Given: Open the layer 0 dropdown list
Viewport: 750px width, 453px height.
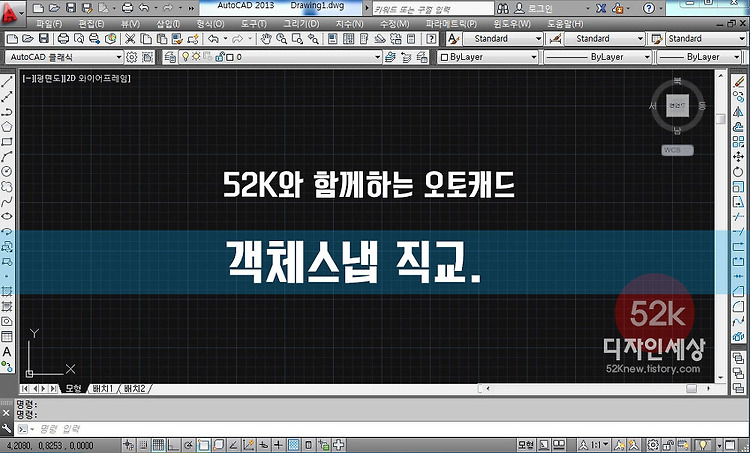Looking at the screenshot, I should (280, 57).
